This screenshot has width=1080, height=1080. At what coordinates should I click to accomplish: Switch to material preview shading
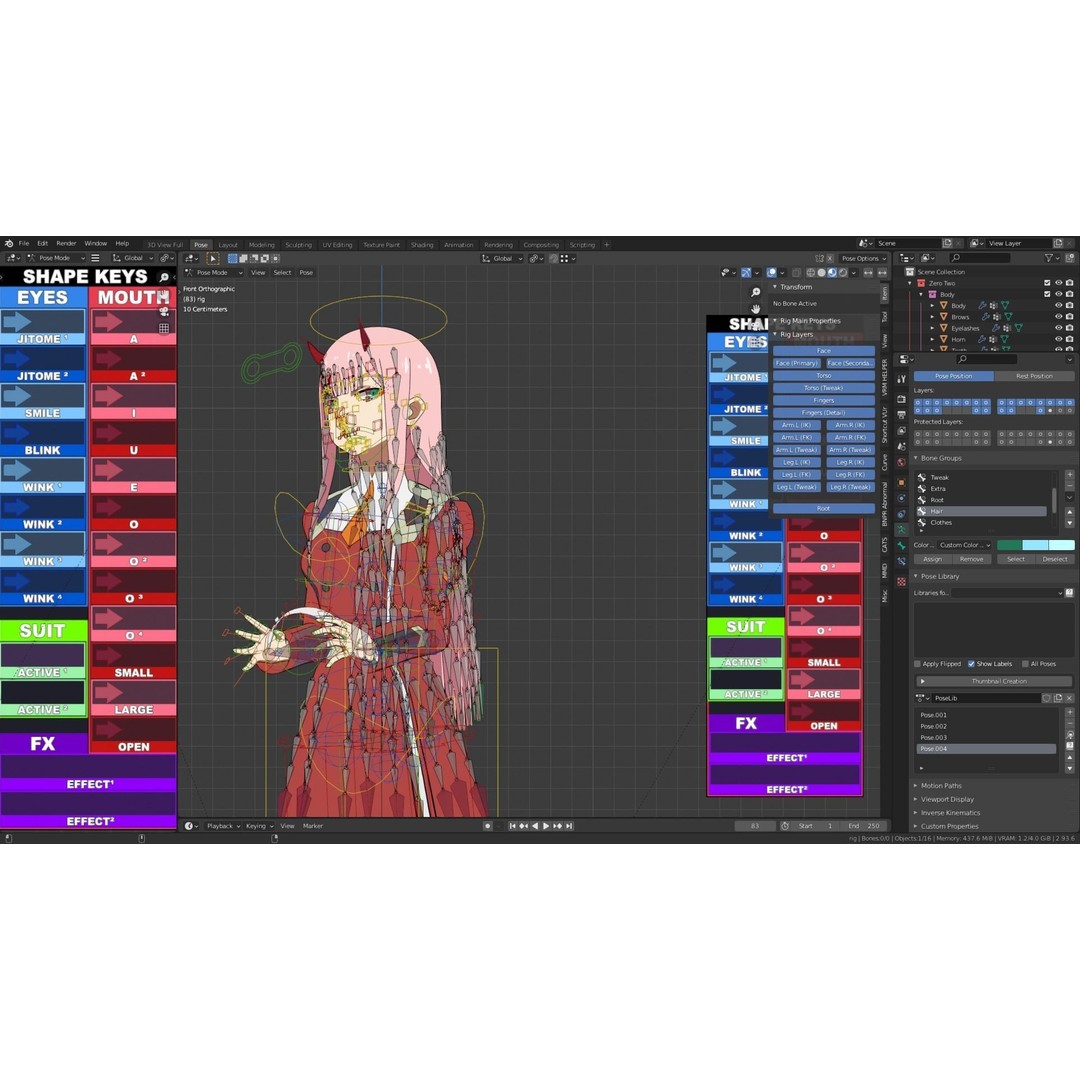pyautogui.click(x=832, y=273)
